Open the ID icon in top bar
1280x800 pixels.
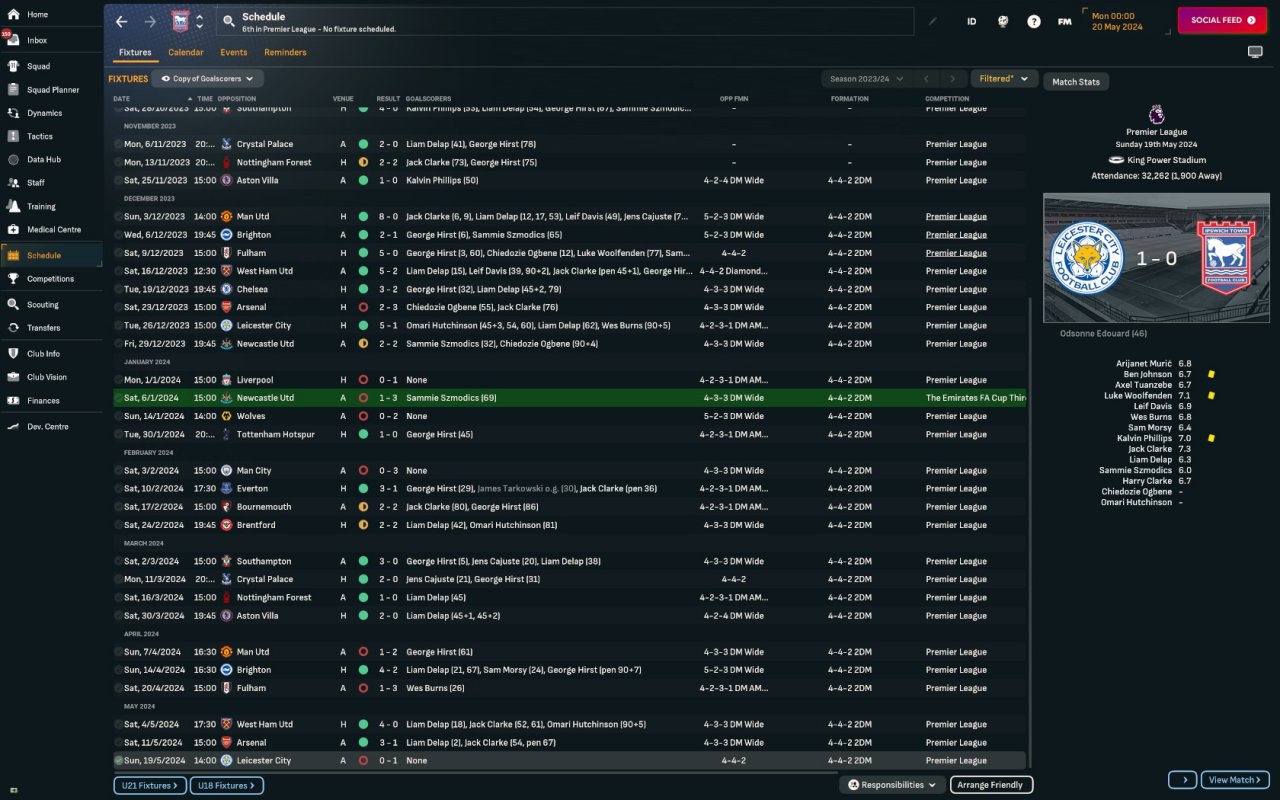click(x=971, y=21)
